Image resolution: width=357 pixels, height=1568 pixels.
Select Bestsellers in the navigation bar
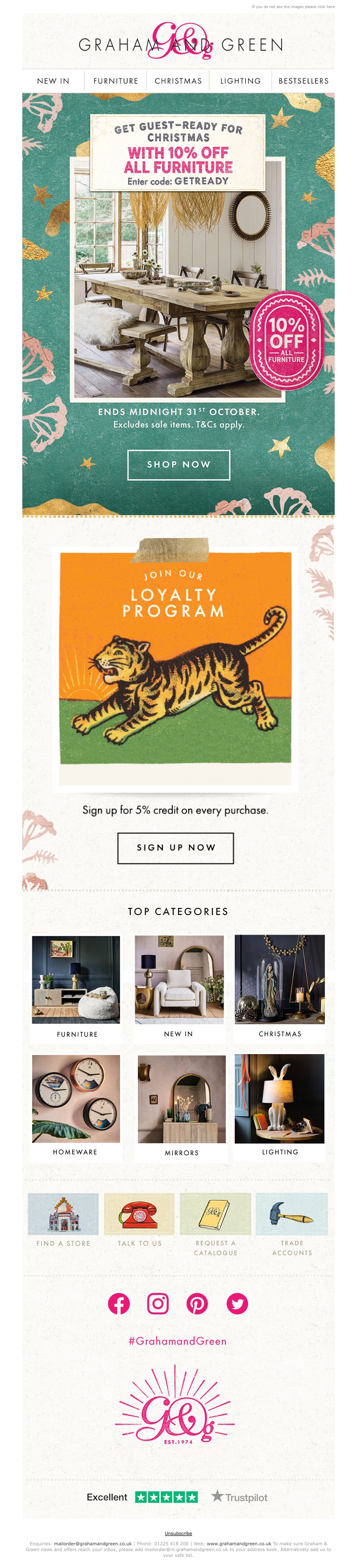click(x=303, y=81)
